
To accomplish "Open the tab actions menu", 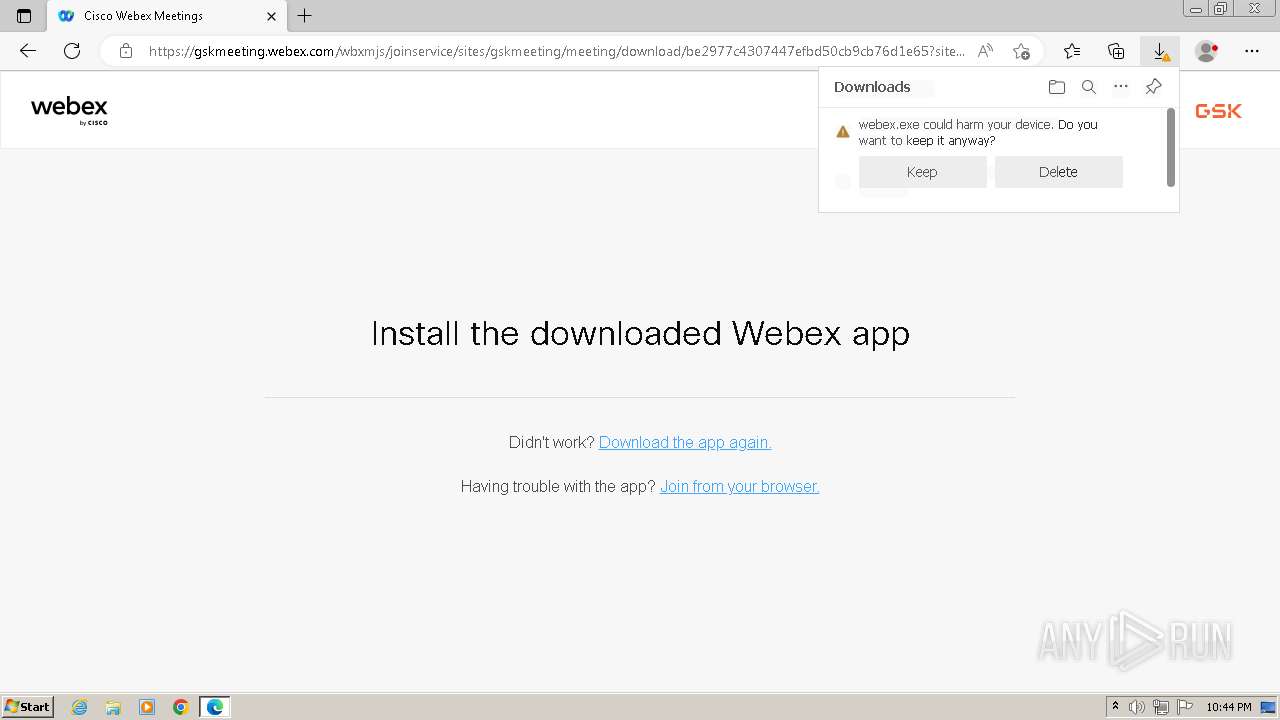I will 24,16.
